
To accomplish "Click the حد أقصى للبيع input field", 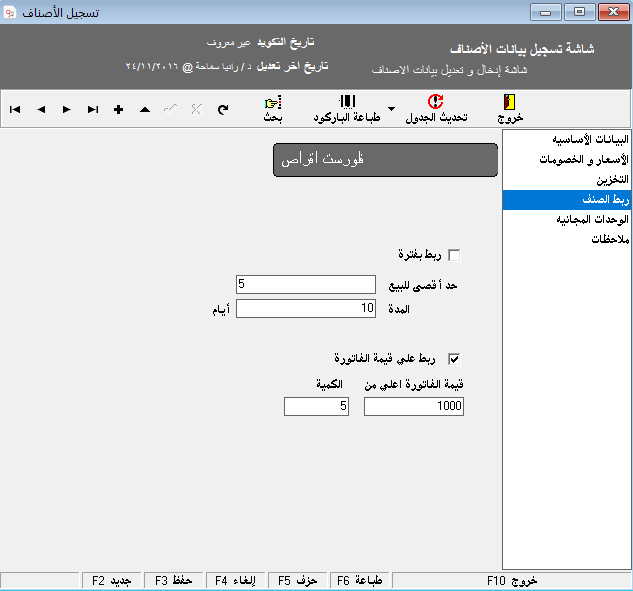I will click(x=305, y=285).
